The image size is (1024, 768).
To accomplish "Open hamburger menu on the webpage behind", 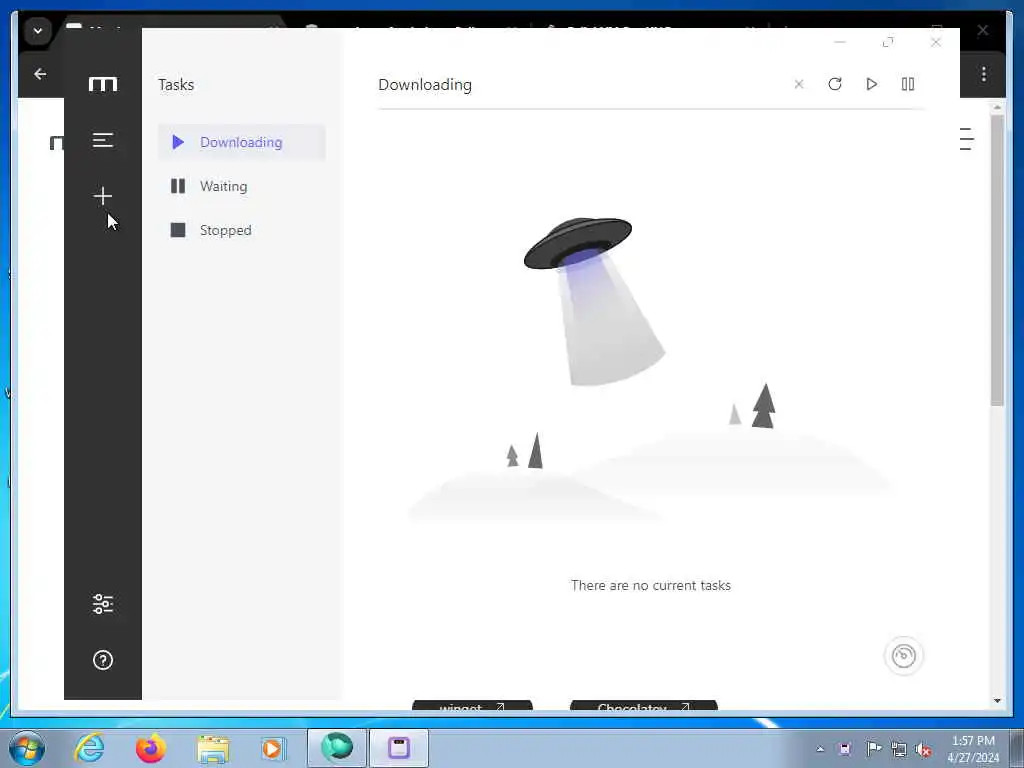I will click(x=967, y=139).
